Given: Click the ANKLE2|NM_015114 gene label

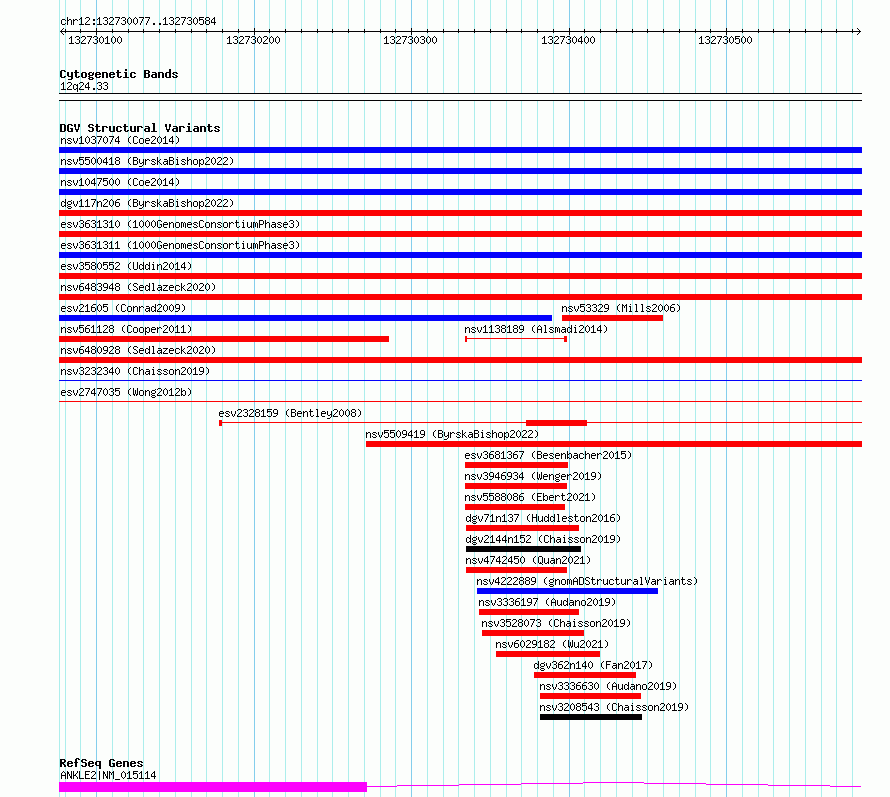Looking at the screenshot, I should (x=108, y=775).
